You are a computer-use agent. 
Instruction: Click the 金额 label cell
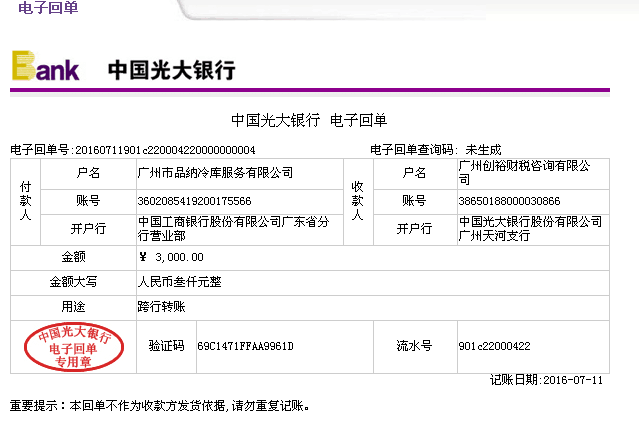(x=73, y=257)
